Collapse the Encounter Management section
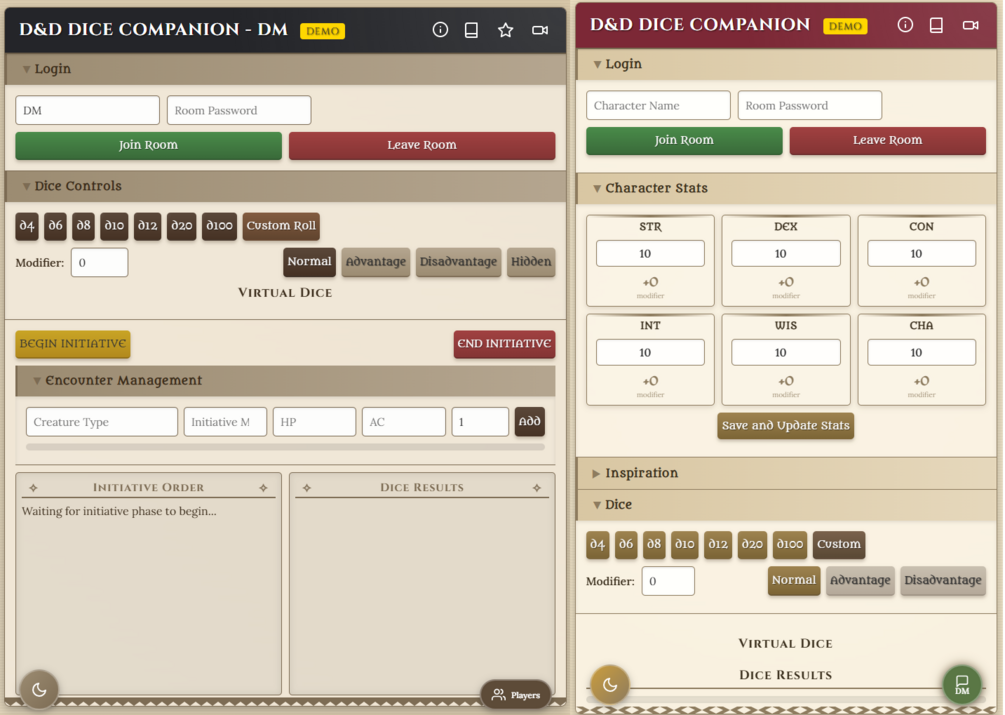Viewport: 1005px width, 715px height. coord(285,381)
